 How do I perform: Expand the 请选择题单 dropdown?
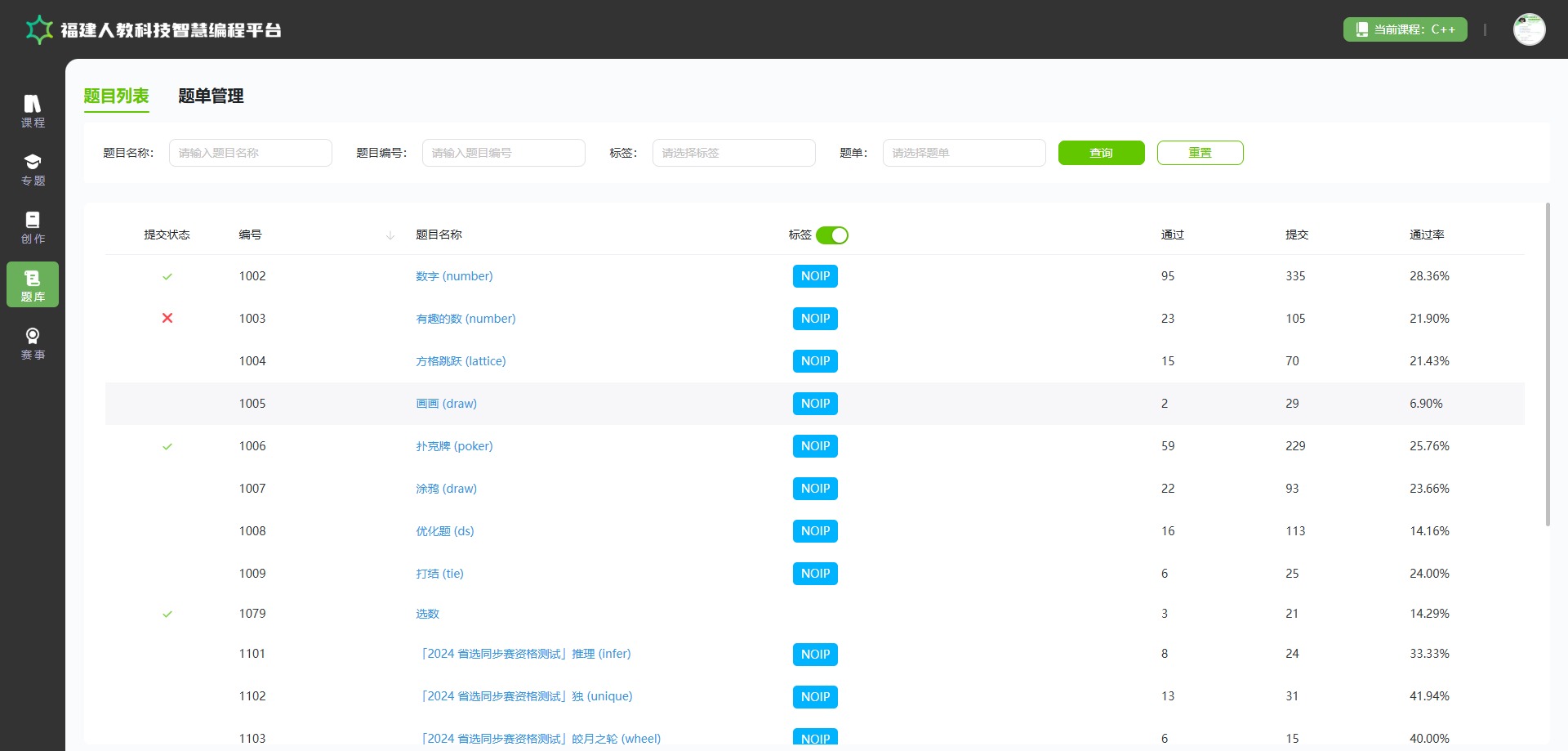click(x=963, y=153)
